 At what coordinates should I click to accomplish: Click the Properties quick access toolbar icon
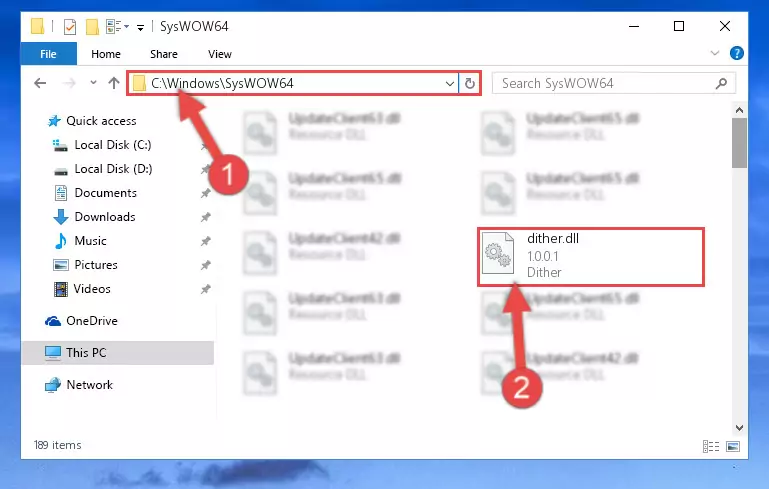pos(70,26)
